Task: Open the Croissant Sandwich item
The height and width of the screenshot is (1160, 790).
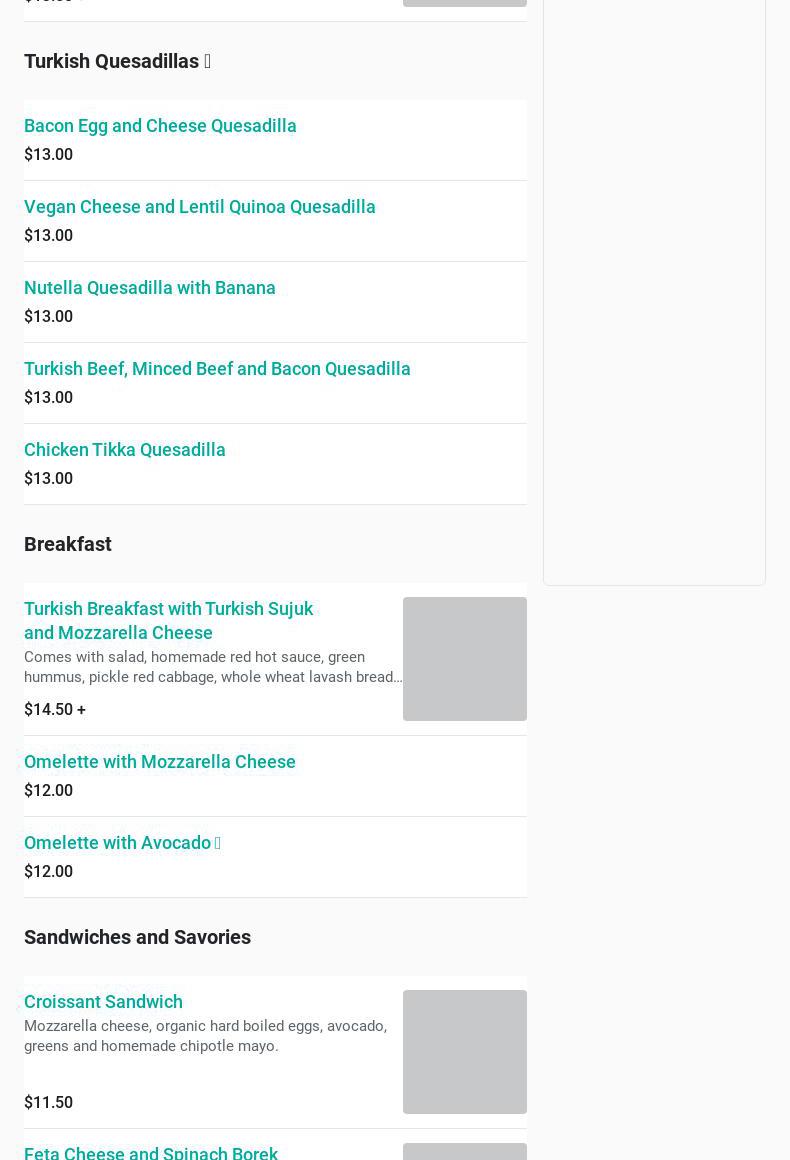Action: point(103,1002)
